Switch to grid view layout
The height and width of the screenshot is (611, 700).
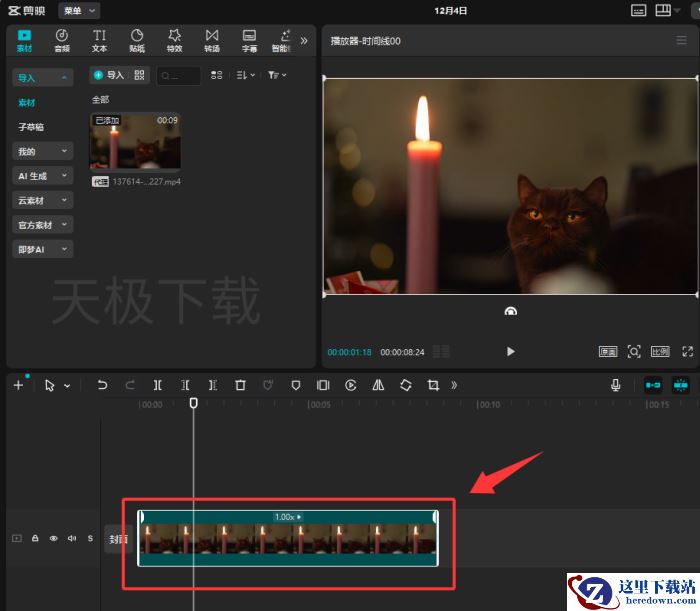pyautogui.click(x=217, y=75)
